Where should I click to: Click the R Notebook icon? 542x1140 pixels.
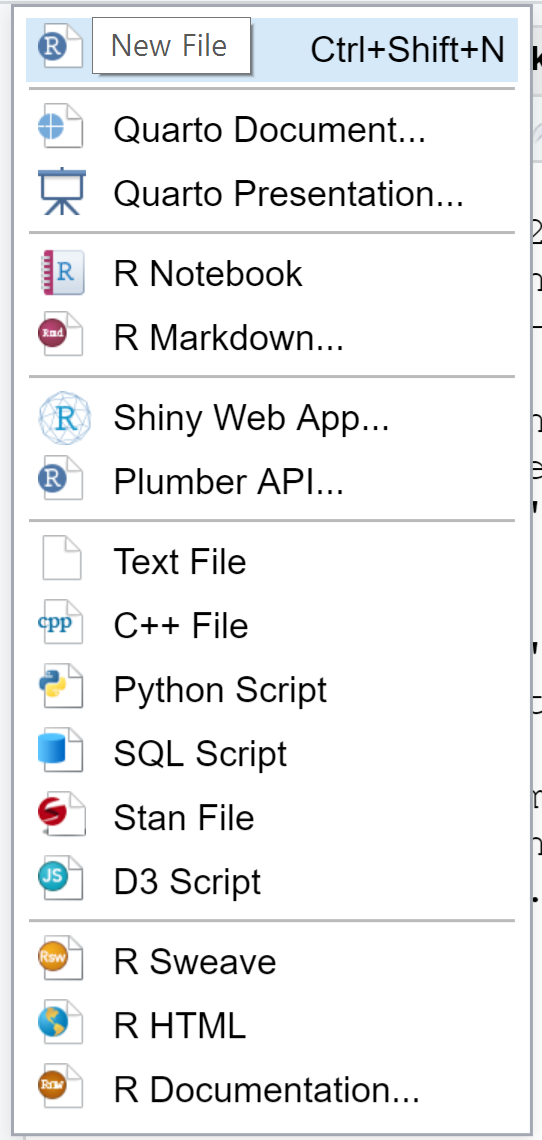[62, 273]
